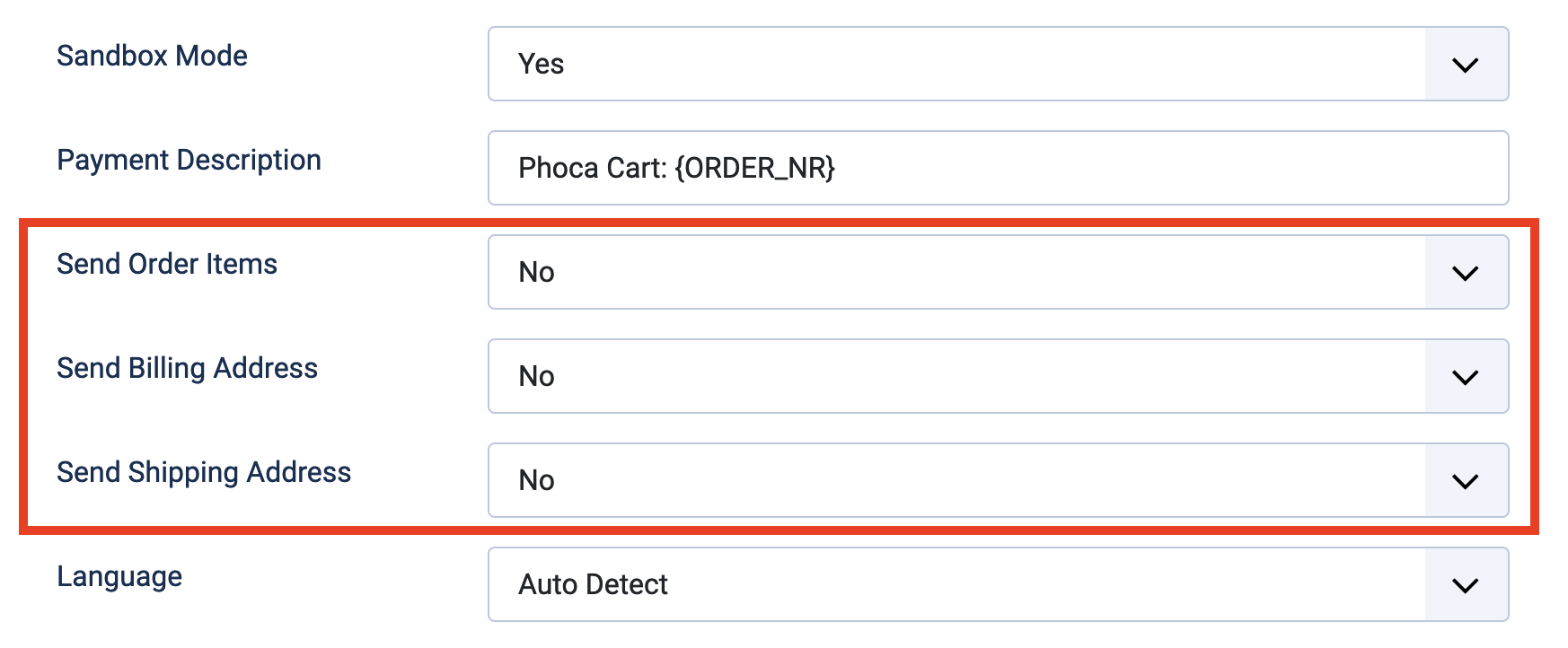Click the Send Order Items label
Viewport: 1568px width, 648px height.
coord(167,264)
